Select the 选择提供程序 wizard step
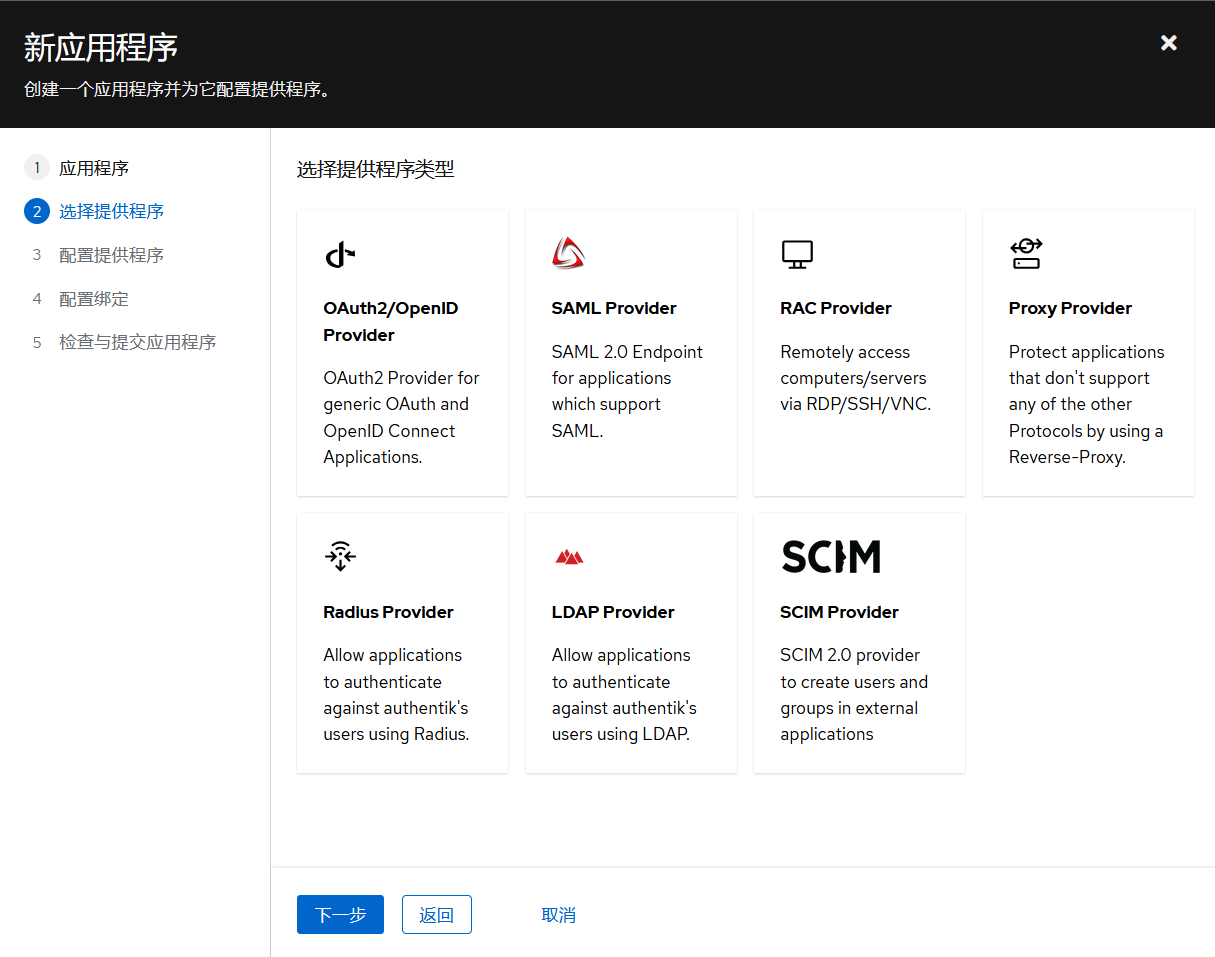Screen dimensions: 1215x957 click(111, 211)
